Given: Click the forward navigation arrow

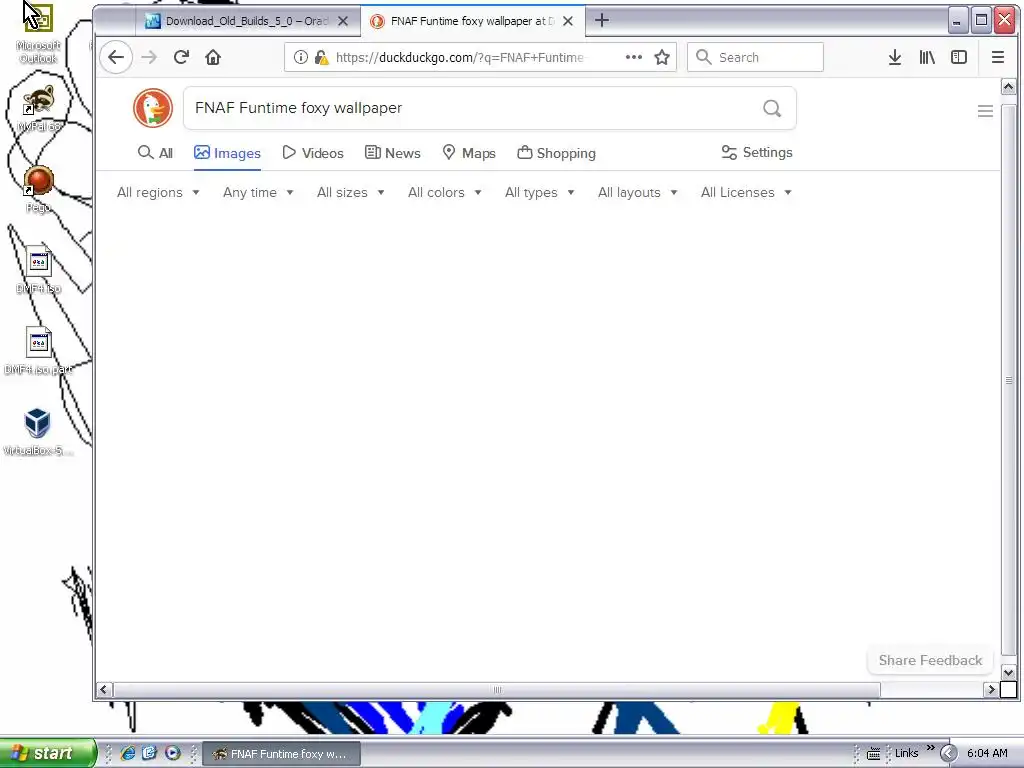Looking at the screenshot, I should click(149, 57).
